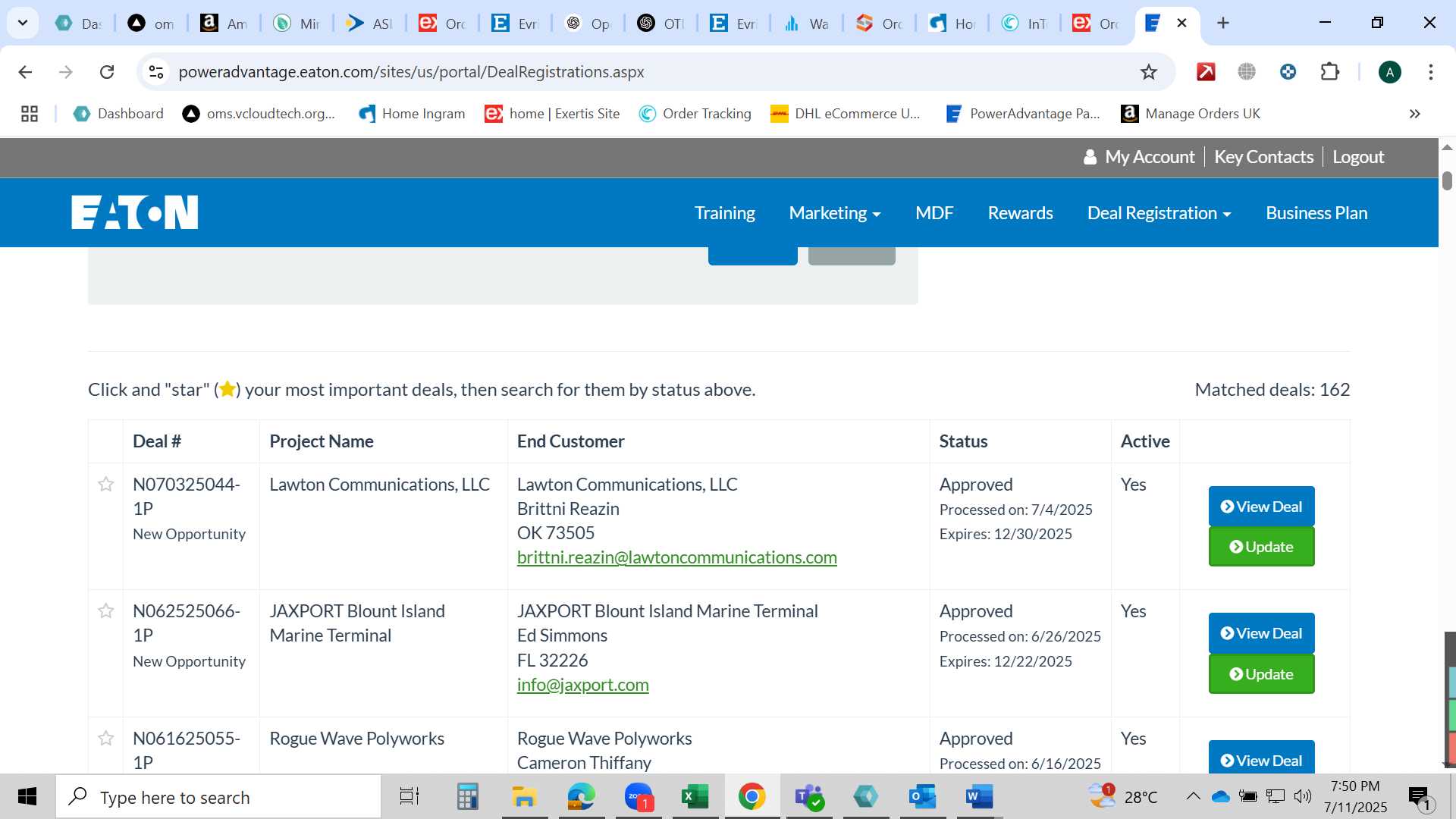Open the OneDrive cloud tray icon
Image resolution: width=1456 pixels, height=819 pixels.
pyautogui.click(x=1220, y=796)
